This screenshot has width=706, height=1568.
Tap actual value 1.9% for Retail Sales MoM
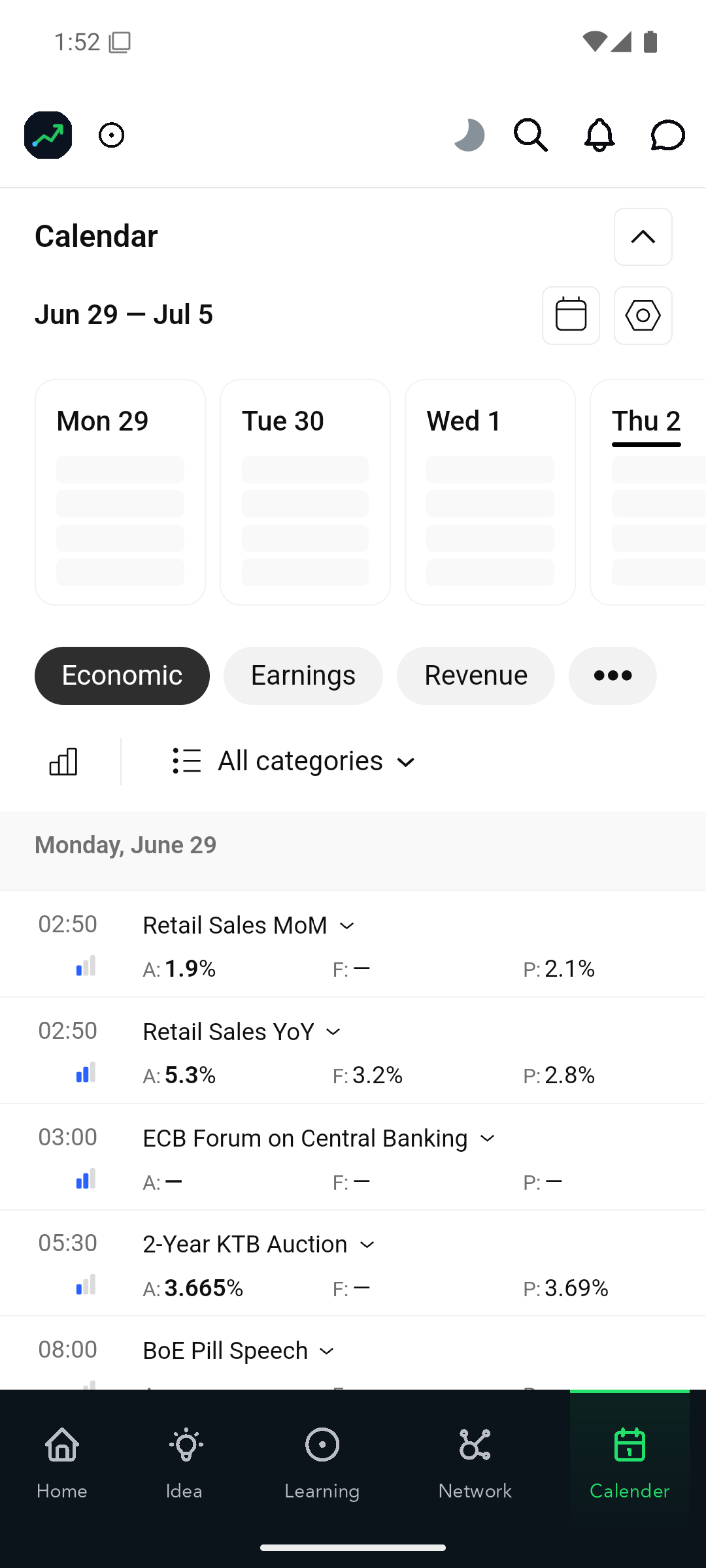pos(190,968)
